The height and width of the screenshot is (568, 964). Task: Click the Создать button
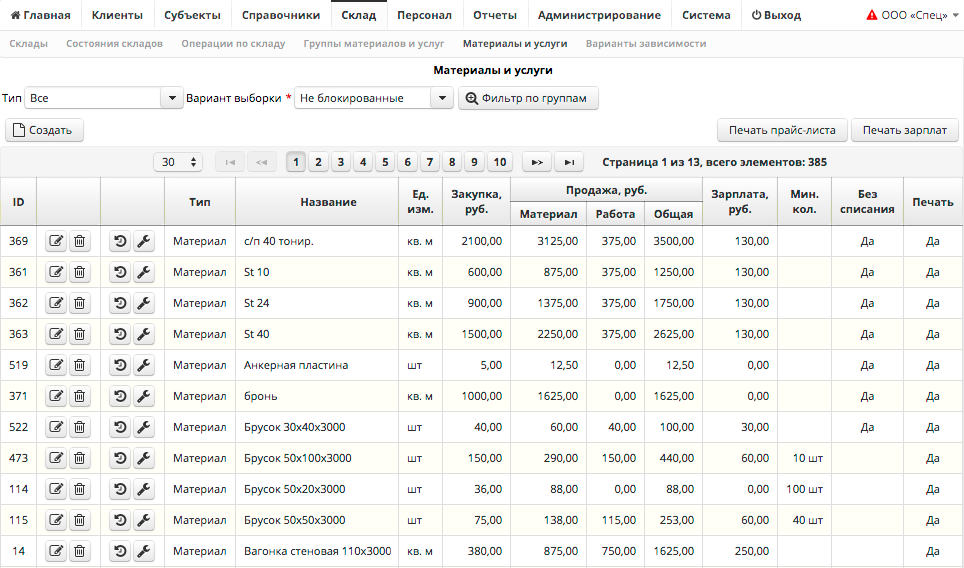[x=45, y=130]
